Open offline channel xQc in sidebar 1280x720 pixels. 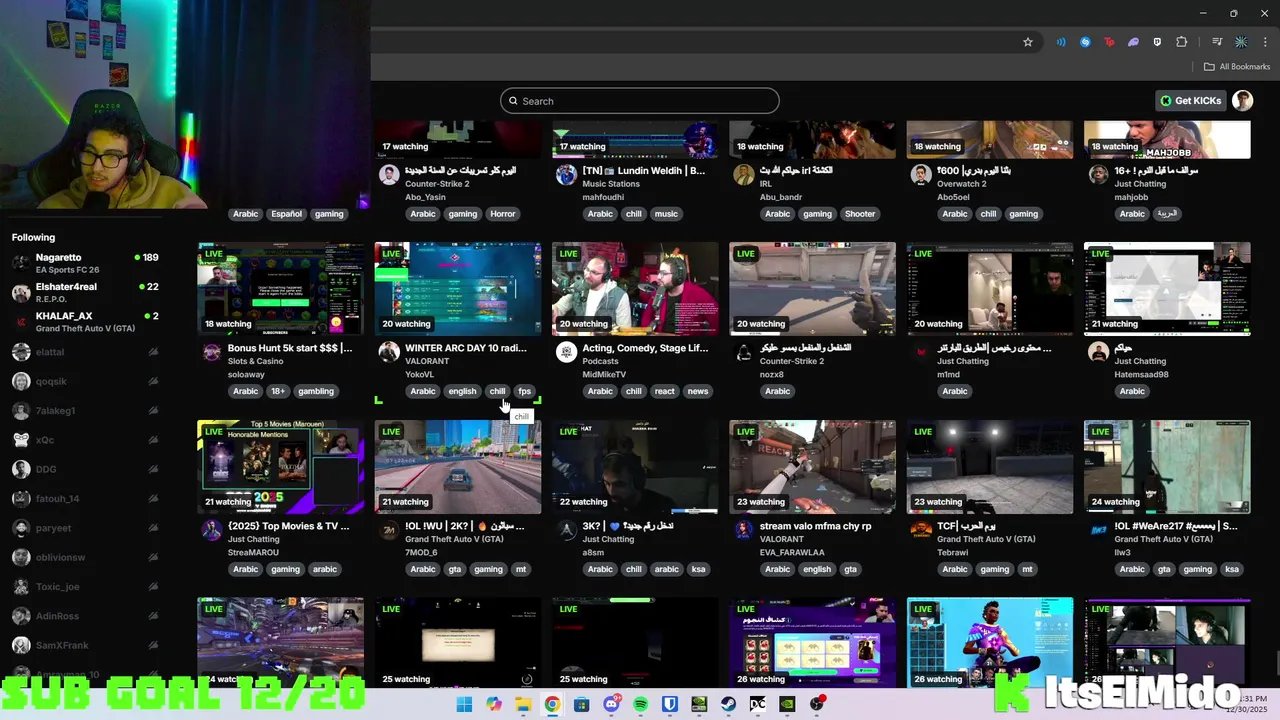click(85, 440)
